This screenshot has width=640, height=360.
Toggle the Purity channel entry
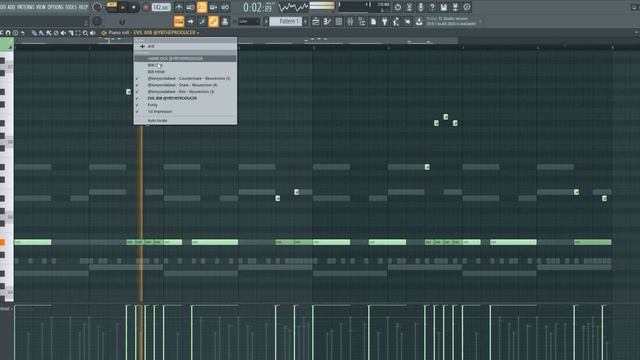point(185,105)
